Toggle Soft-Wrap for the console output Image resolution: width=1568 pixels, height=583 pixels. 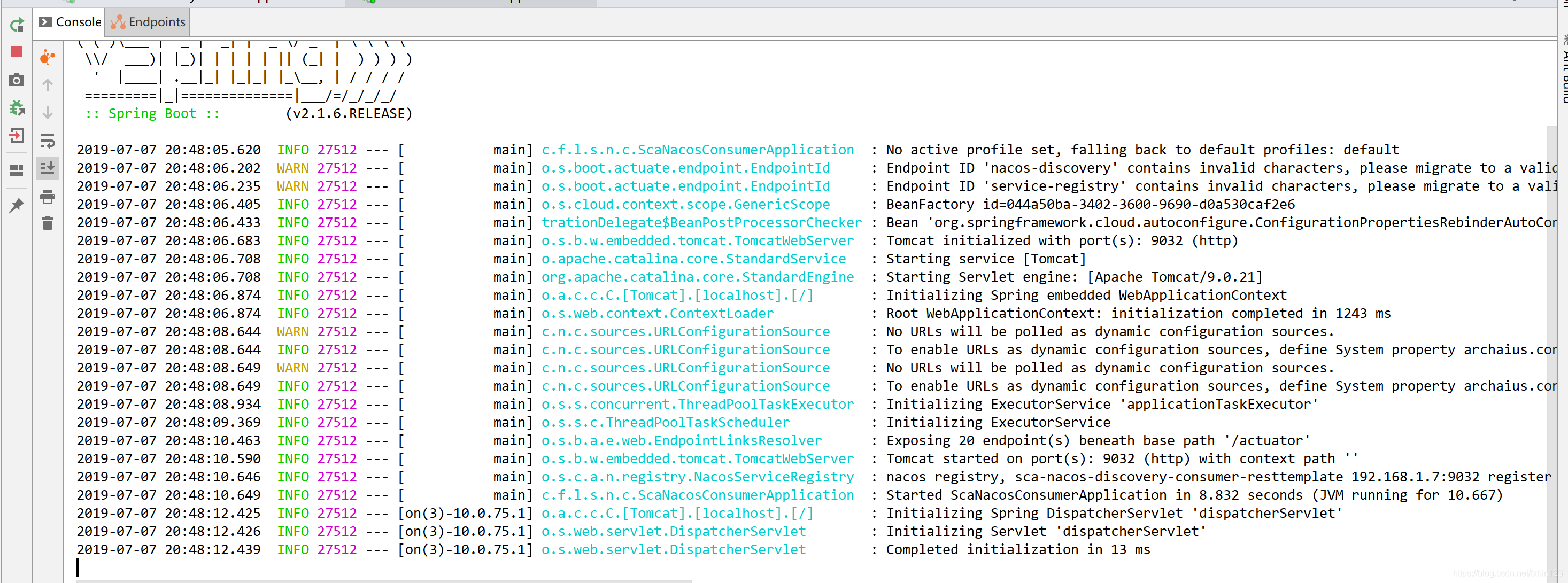48,141
